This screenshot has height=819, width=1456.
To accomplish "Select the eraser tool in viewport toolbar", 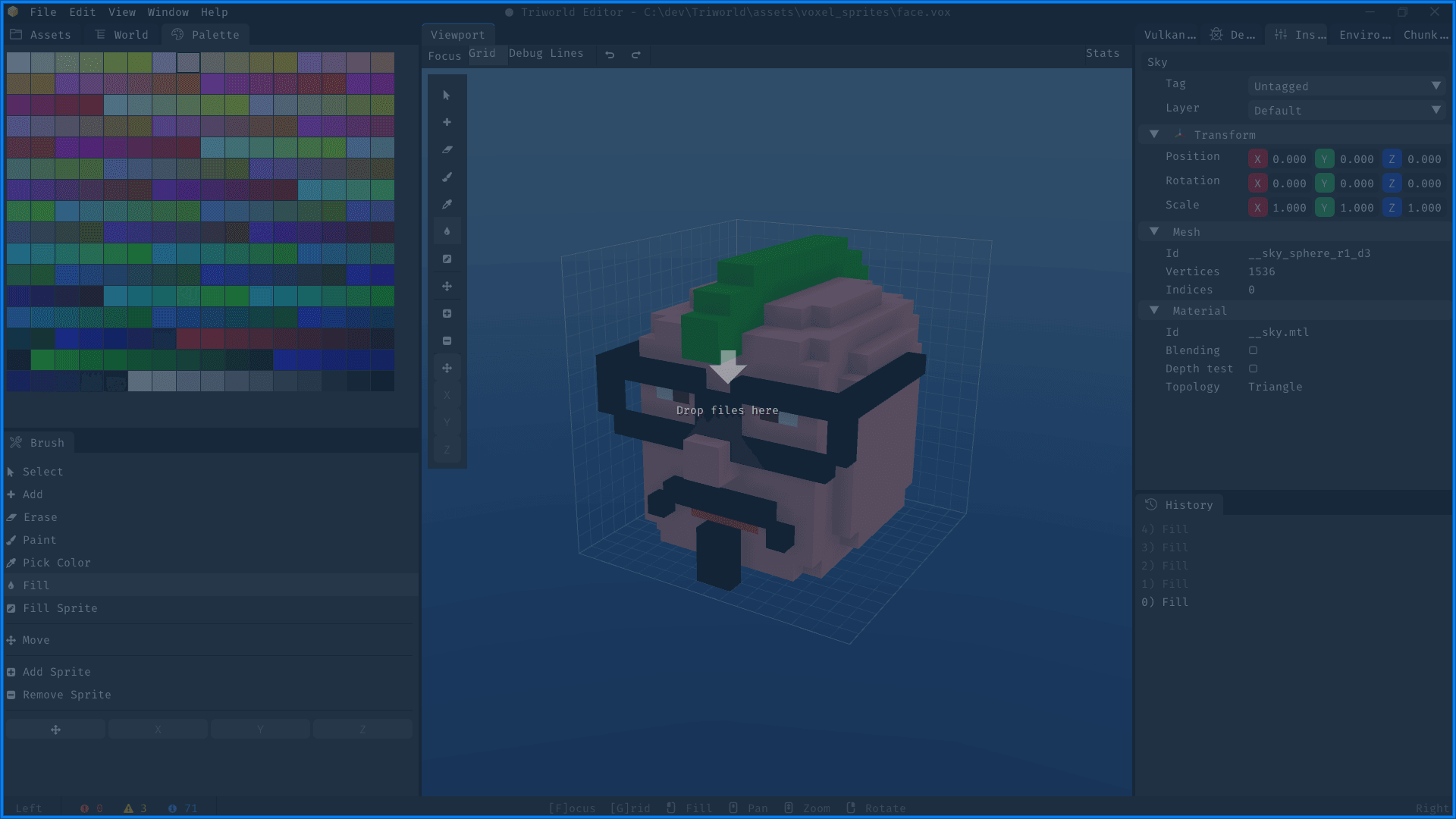I will [x=447, y=150].
